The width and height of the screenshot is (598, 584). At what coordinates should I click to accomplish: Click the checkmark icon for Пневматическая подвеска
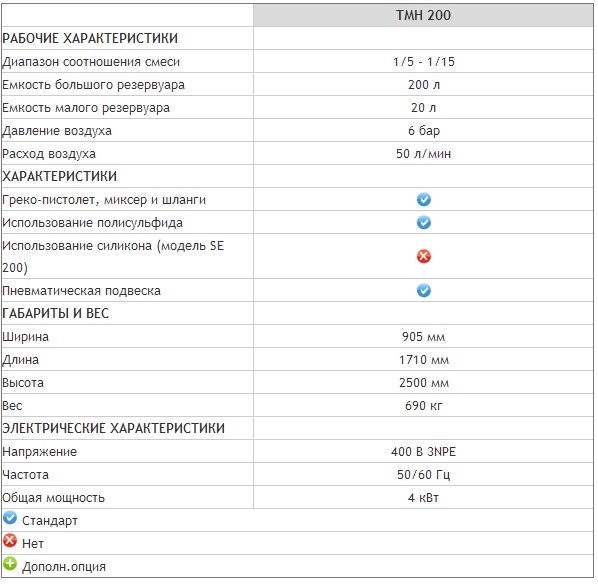tap(423, 291)
